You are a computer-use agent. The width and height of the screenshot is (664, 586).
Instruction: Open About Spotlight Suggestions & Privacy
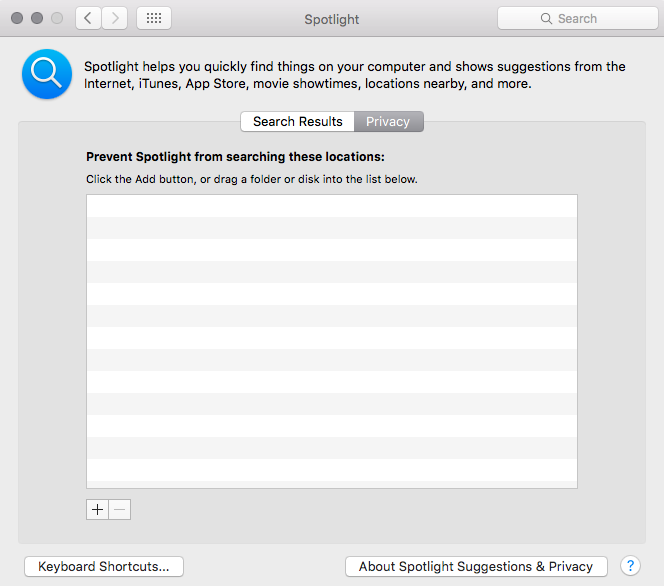(476, 567)
